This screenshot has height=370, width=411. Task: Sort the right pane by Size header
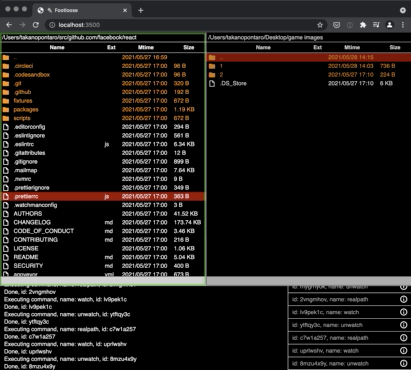click(x=395, y=47)
